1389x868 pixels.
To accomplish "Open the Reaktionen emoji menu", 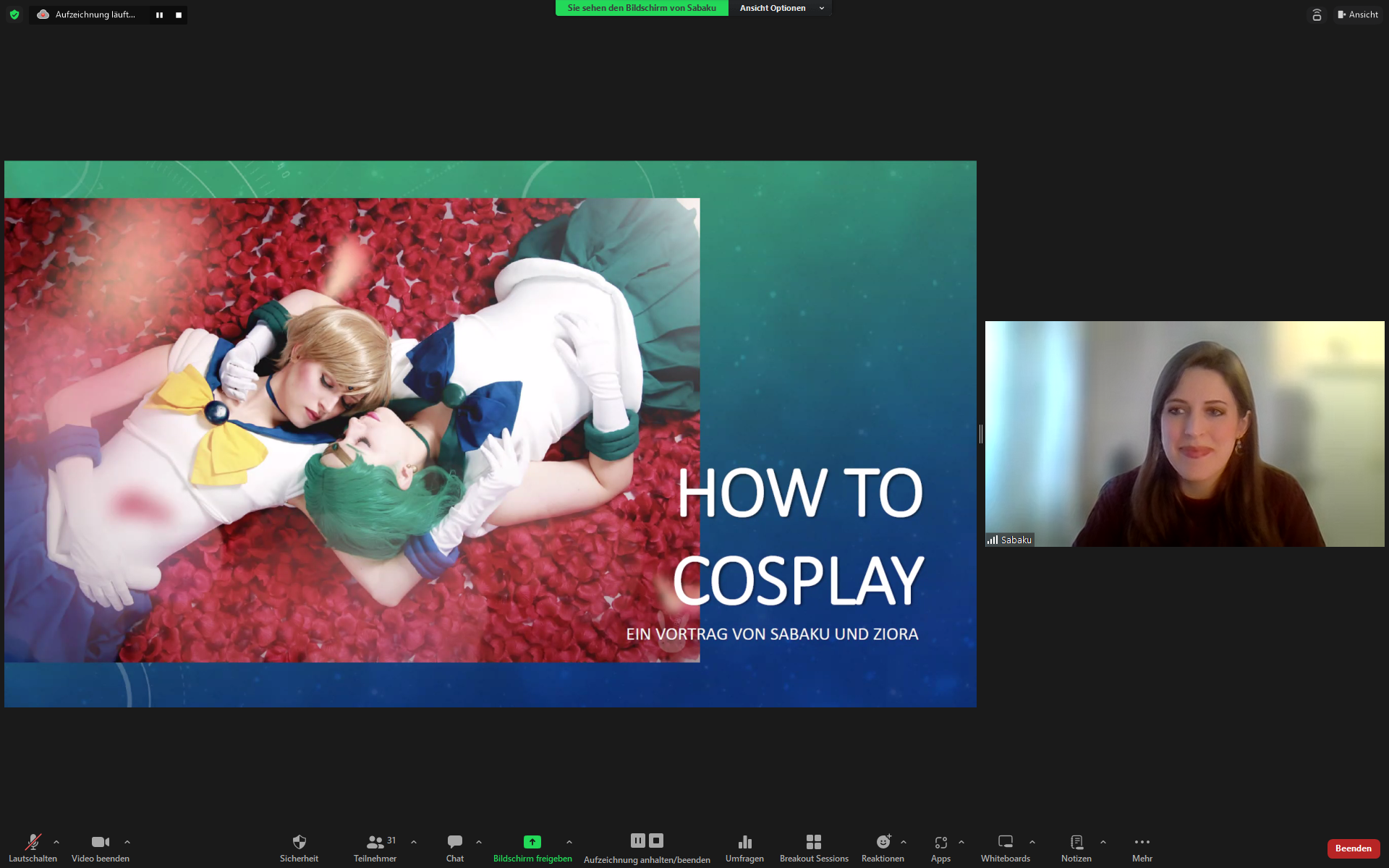I will pos(883,848).
